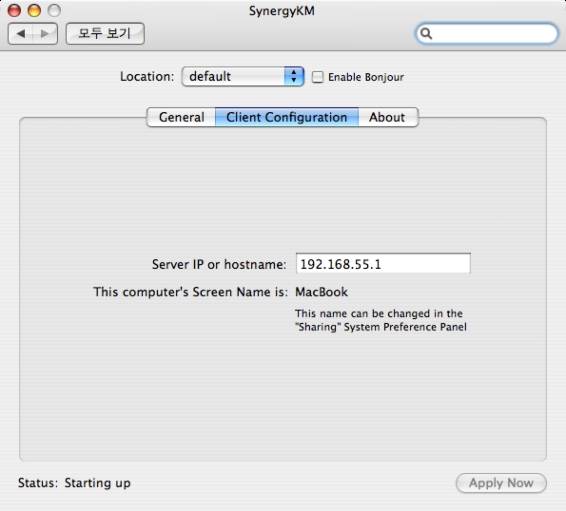Focus the toolbar search field

click(487, 34)
